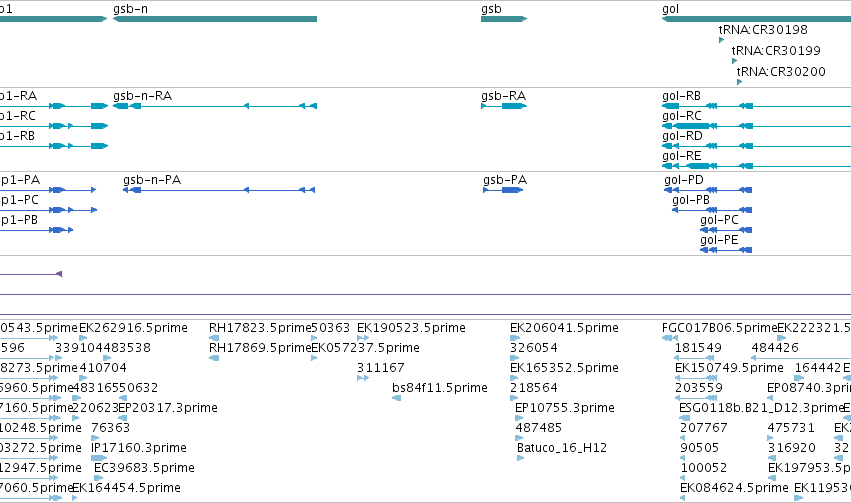Click EK206041.5prime label
This screenshot has height=503, width=851.
click(x=564, y=328)
